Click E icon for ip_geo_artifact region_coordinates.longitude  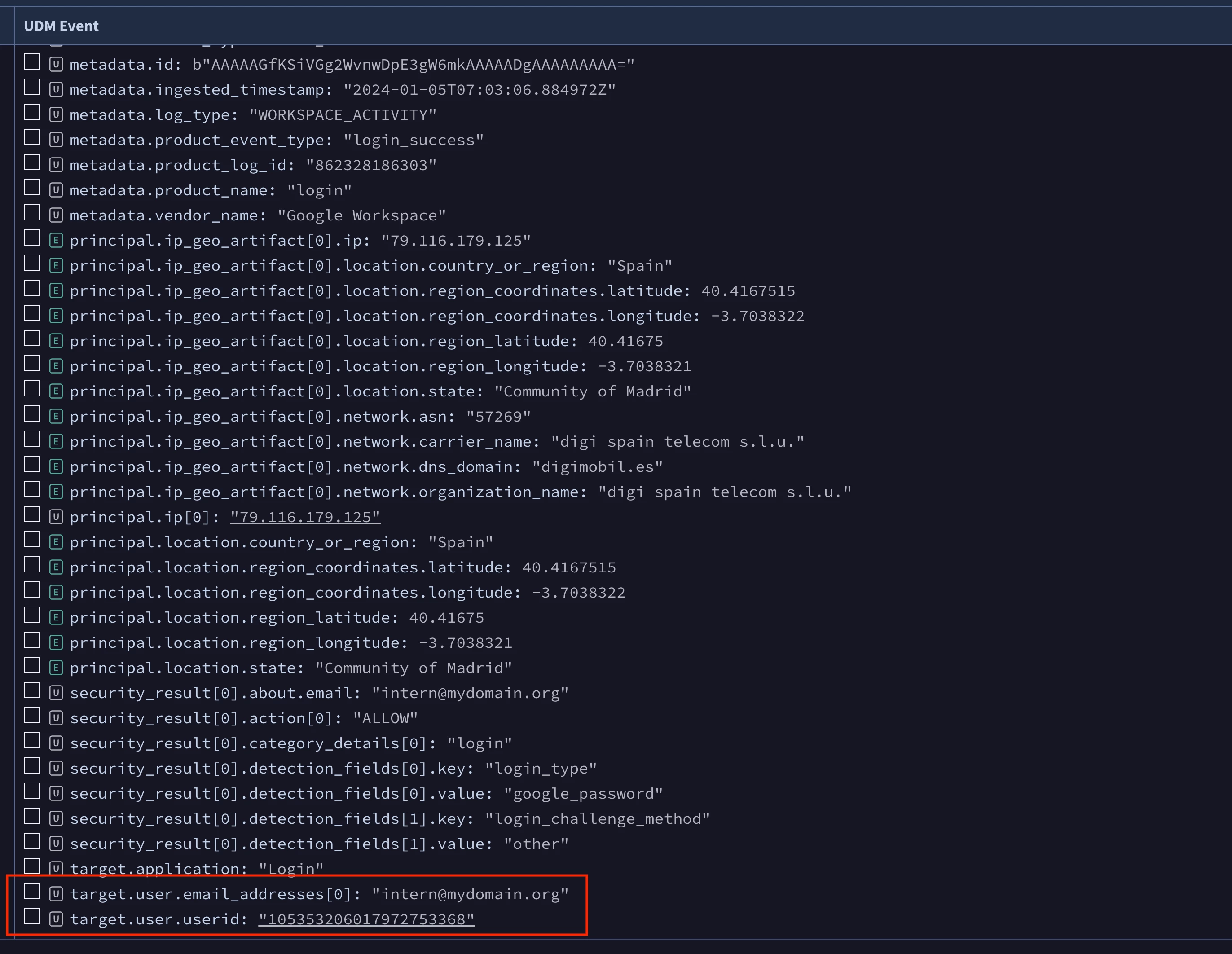[x=56, y=315]
